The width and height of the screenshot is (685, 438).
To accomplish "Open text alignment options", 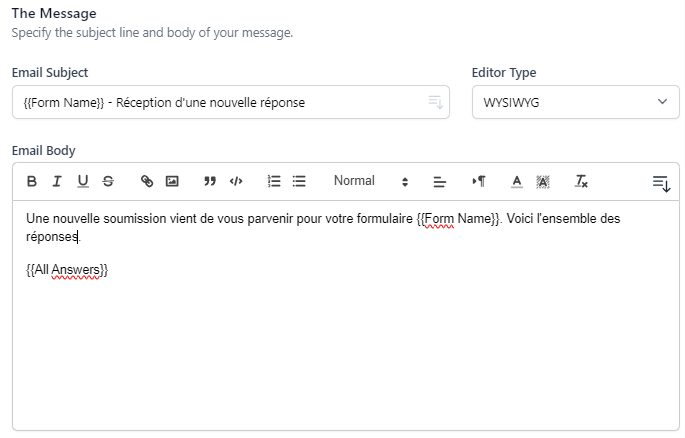I will [439, 182].
